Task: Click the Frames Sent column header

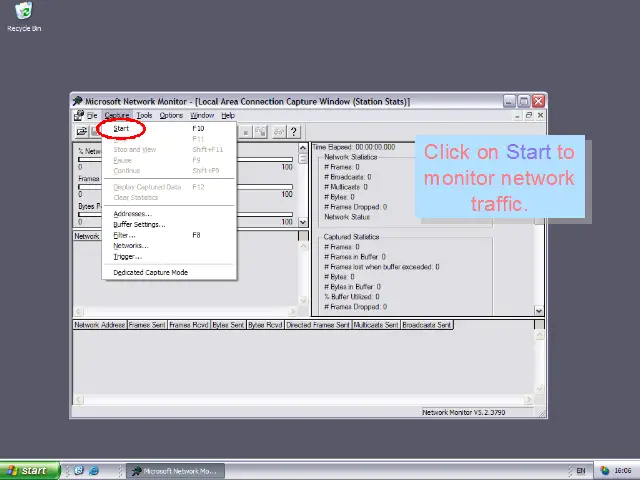Action: coord(147,325)
